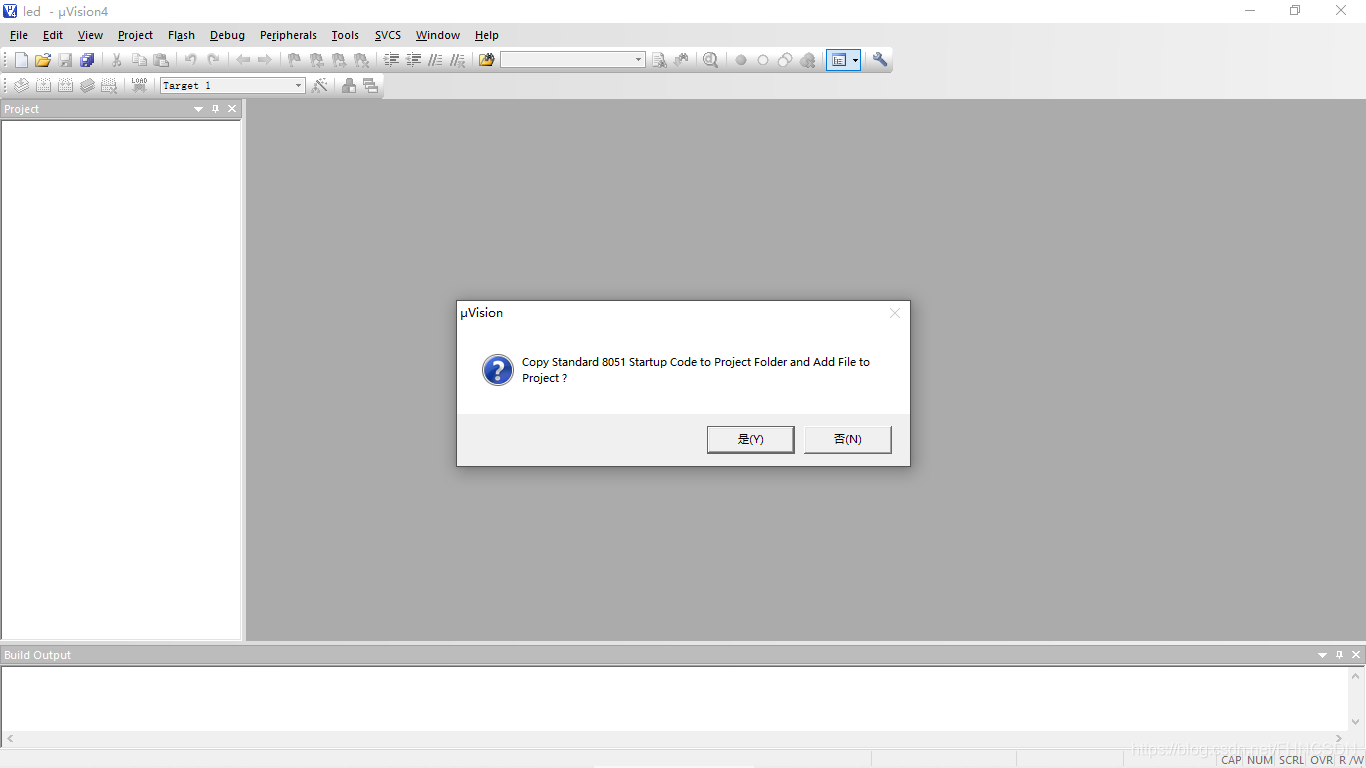
Task: Open a file with the folder icon
Action: pyautogui.click(x=43, y=60)
